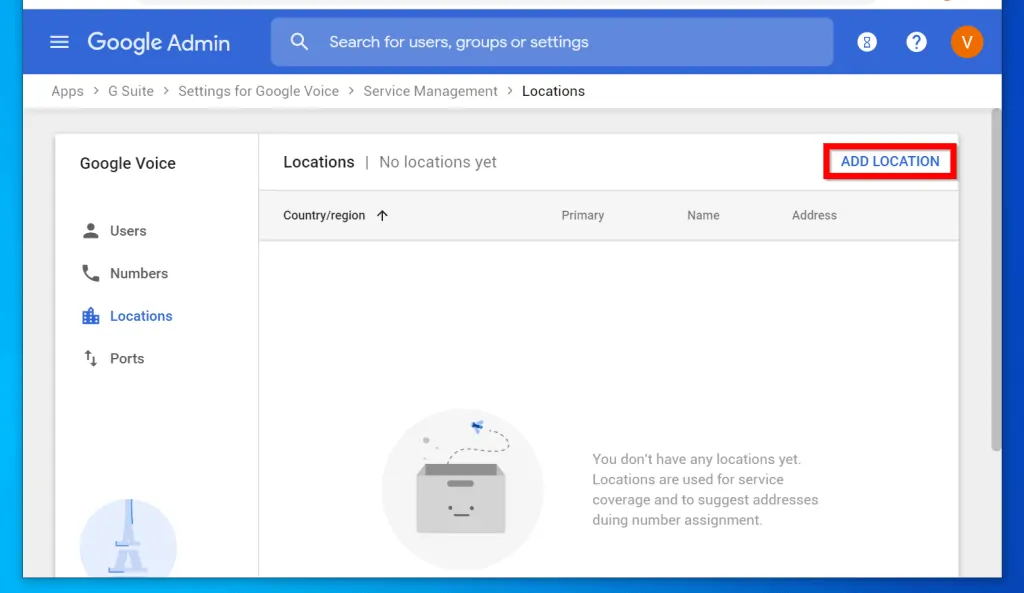Click the Locations building icon in sidebar

[91, 316]
